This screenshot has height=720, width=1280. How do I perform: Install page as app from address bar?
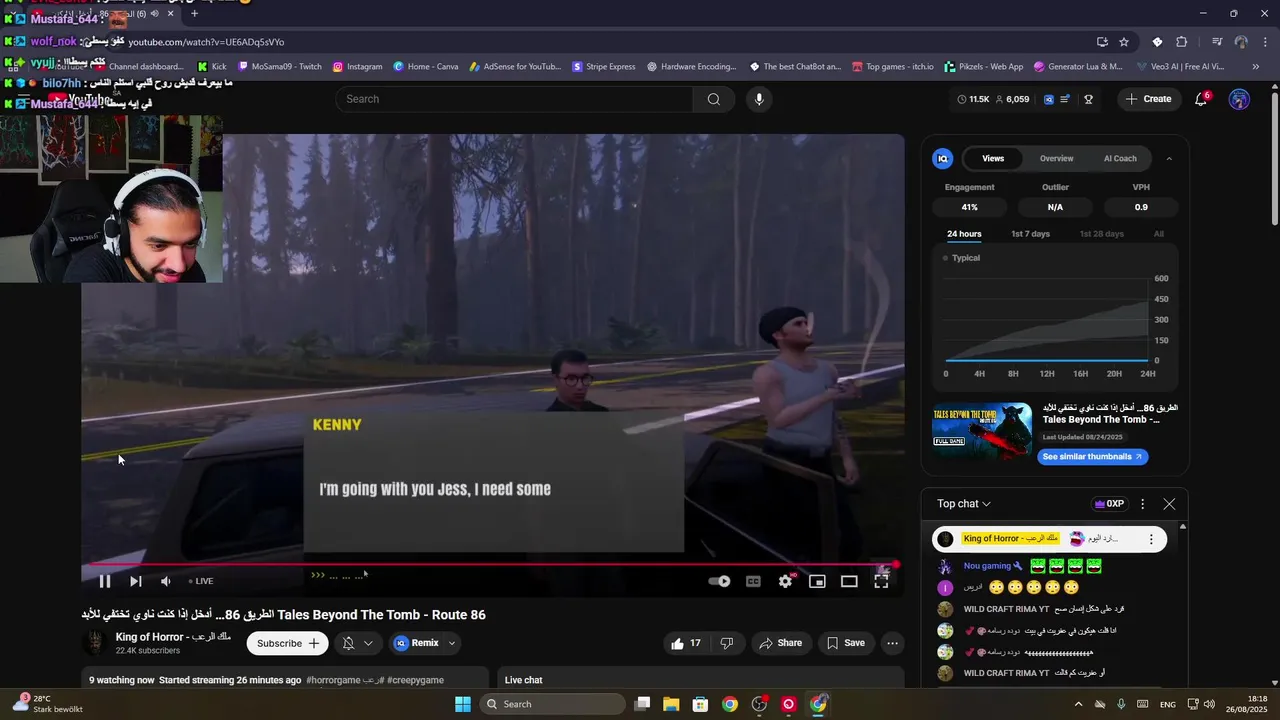1102,42
